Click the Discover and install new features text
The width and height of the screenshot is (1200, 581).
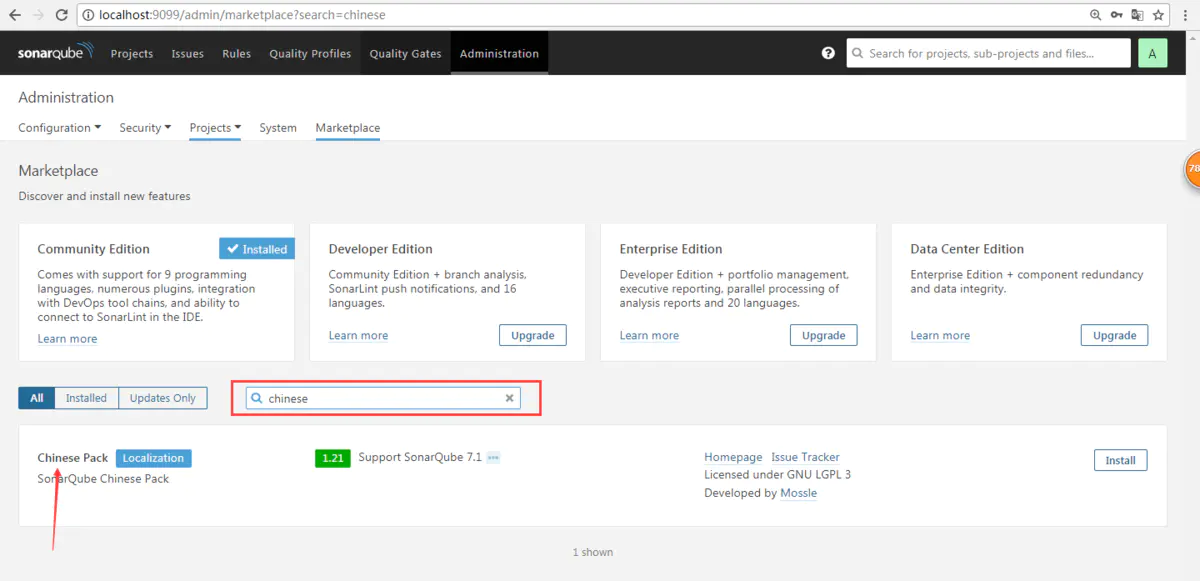[104, 196]
